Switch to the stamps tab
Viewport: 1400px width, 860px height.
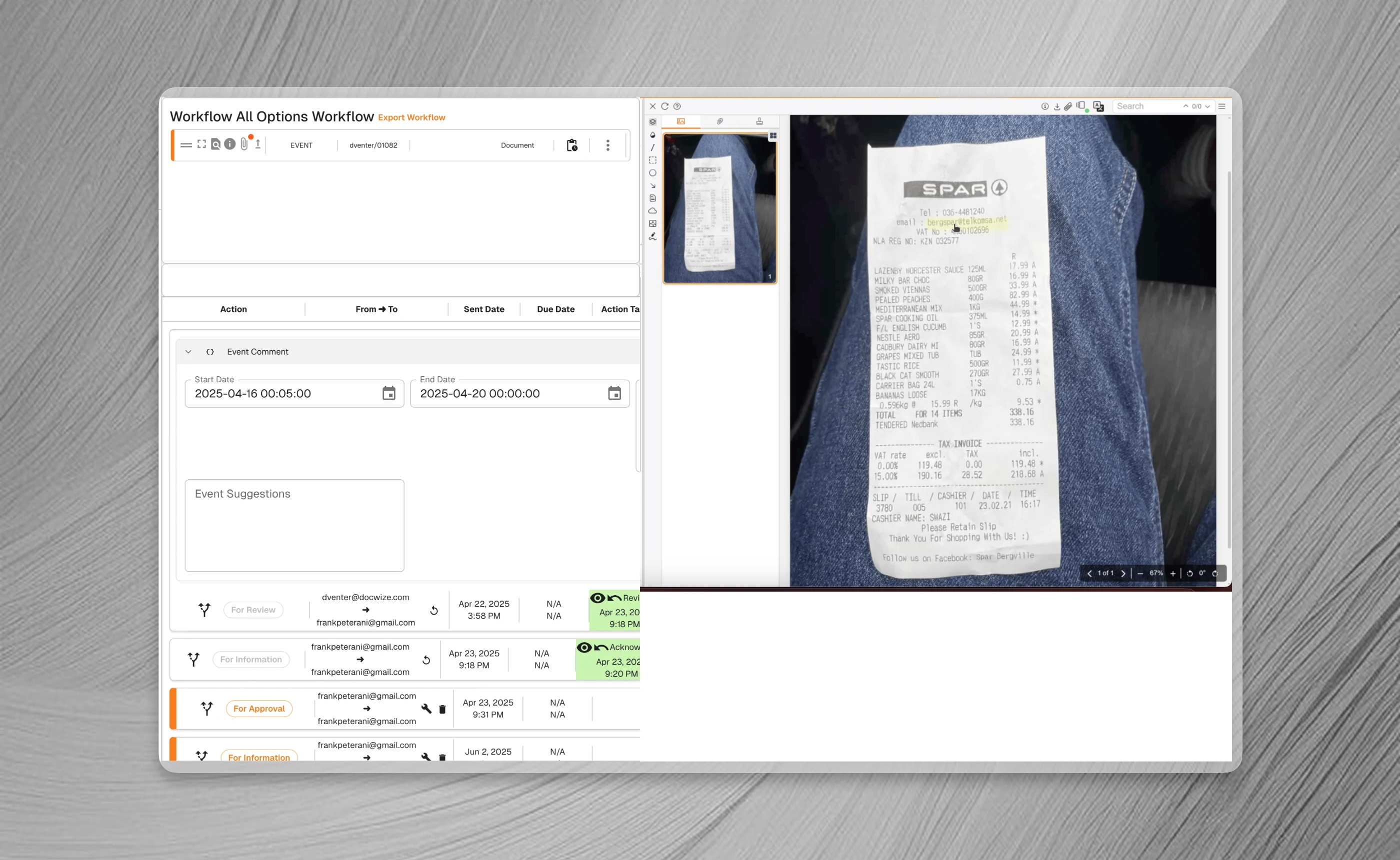759,121
